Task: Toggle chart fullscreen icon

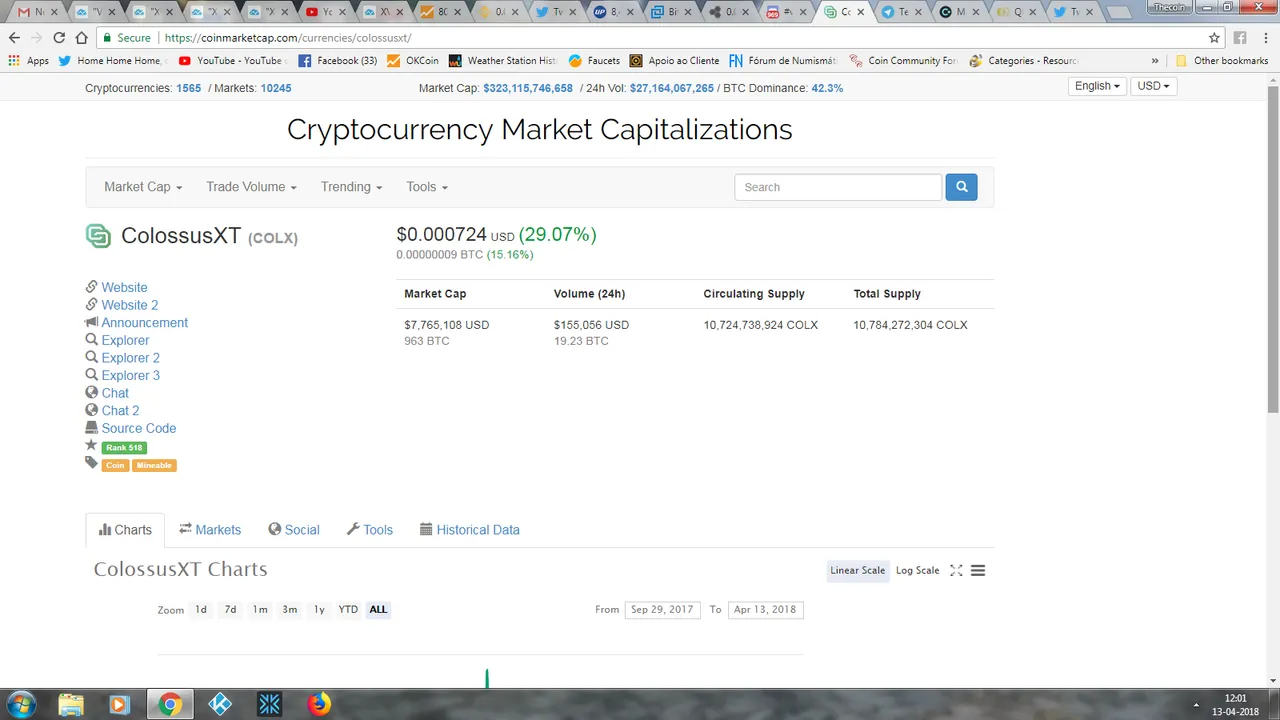Action: (x=956, y=570)
